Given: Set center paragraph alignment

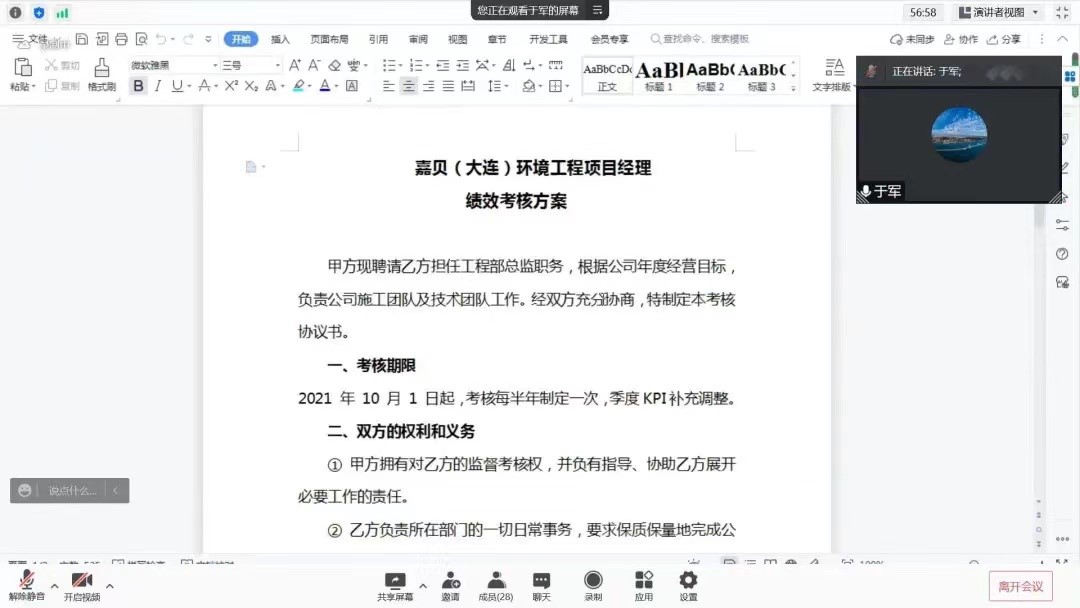Looking at the screenshot, I should [408, 86].
